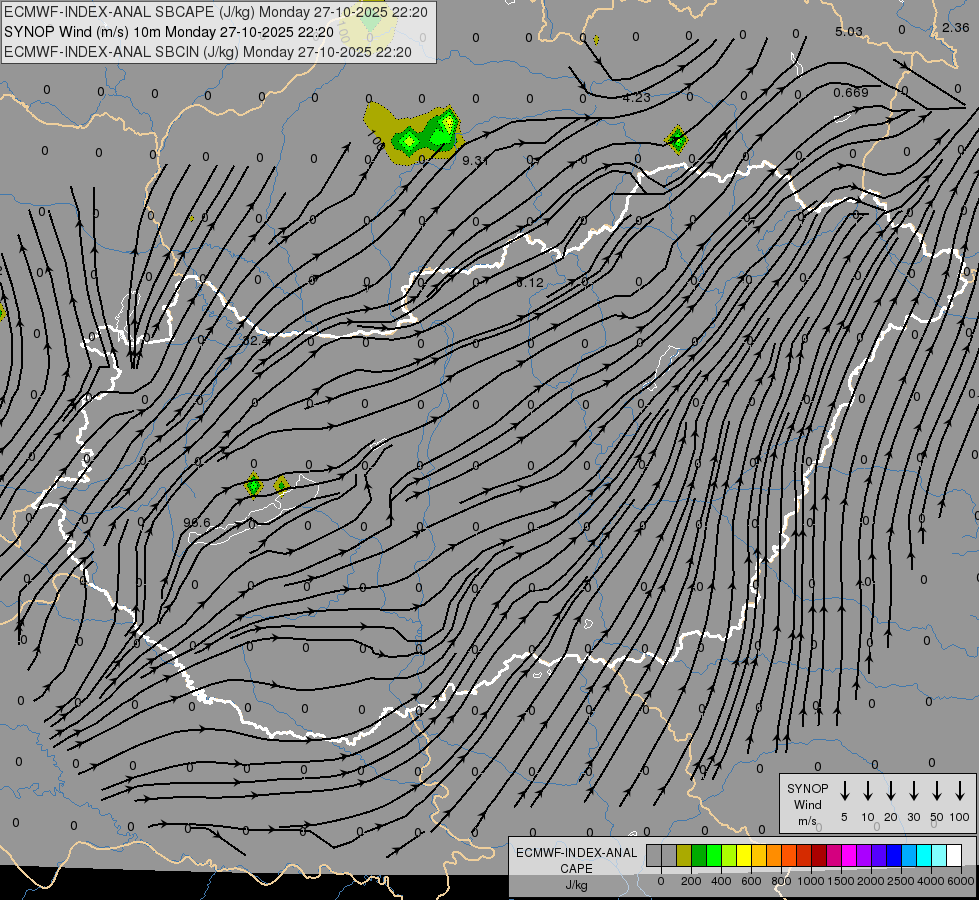Select the darker green diamond above the 99.6 label
979x900 pixels.
coord(253,485)
